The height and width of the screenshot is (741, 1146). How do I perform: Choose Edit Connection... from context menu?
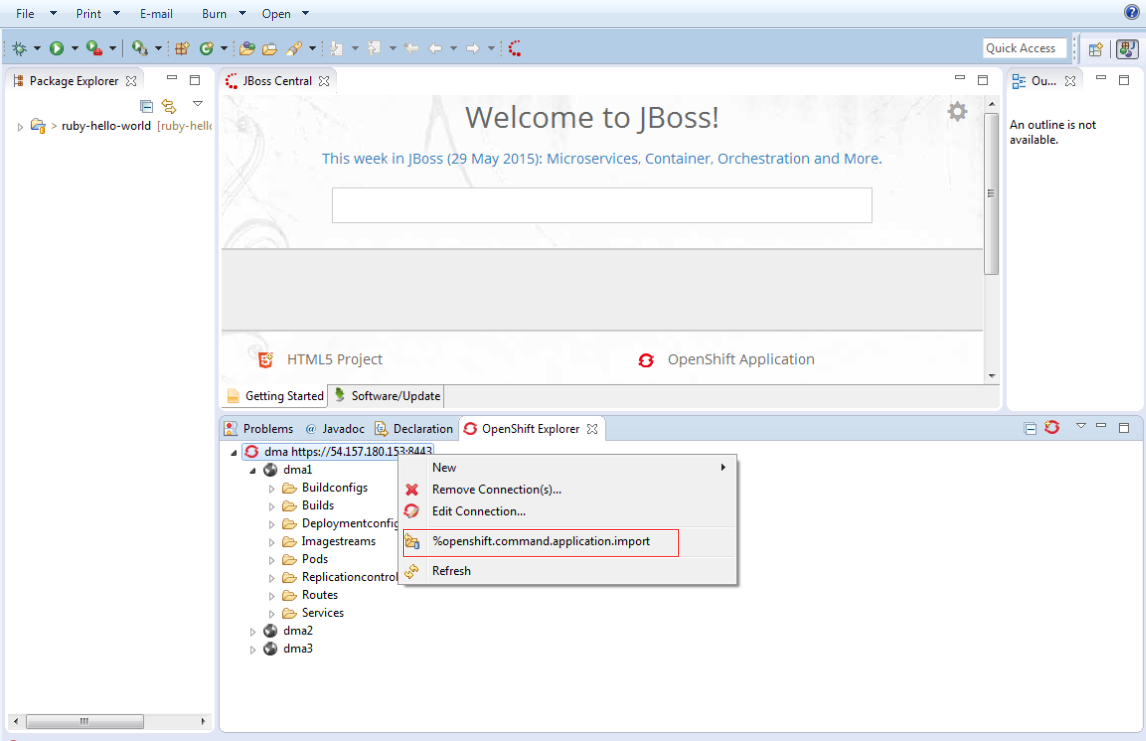(569, 512)
